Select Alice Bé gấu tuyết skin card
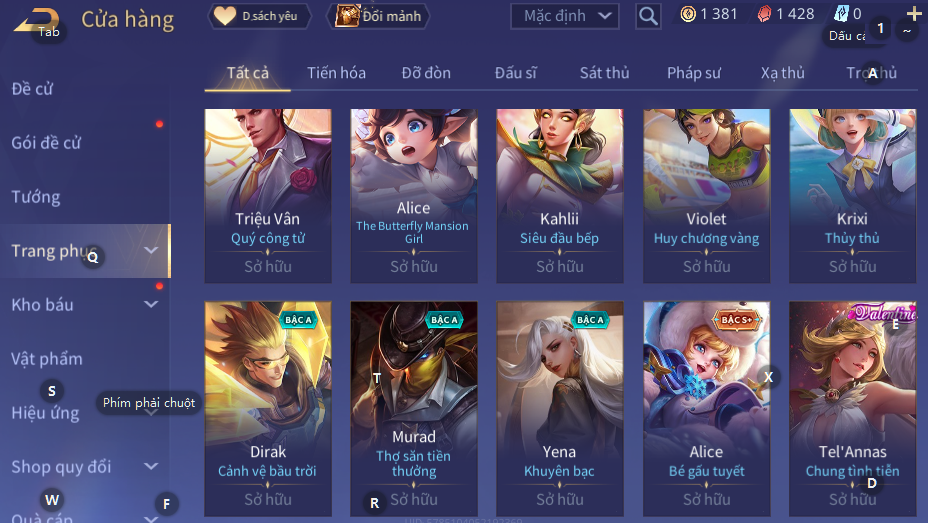 (x=707, y=409)
